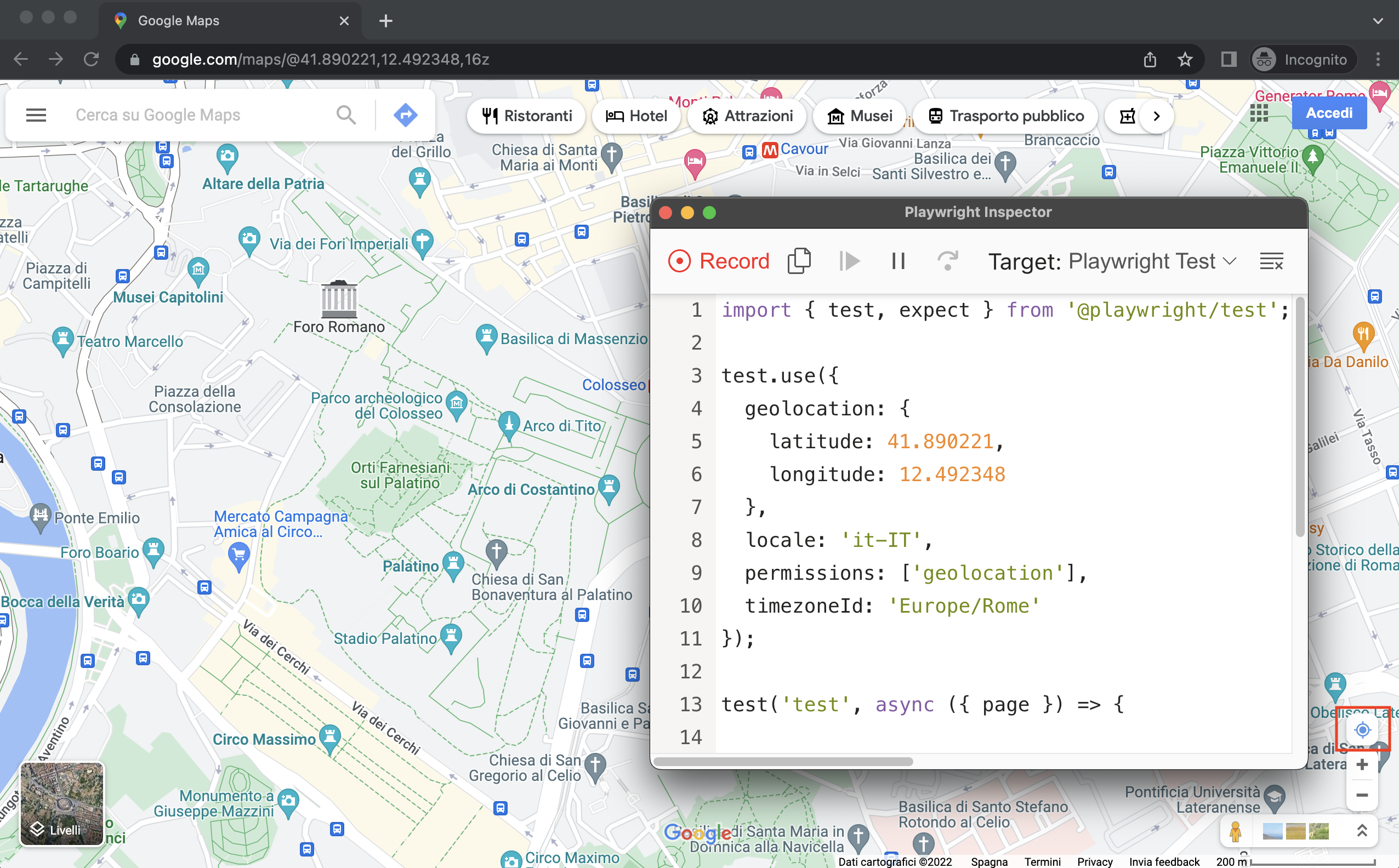Image resolution: width=1399 pixels, height=868 pixels.
Task: Pause script in Playwright Inspector
Action: (x=898, y=261)
